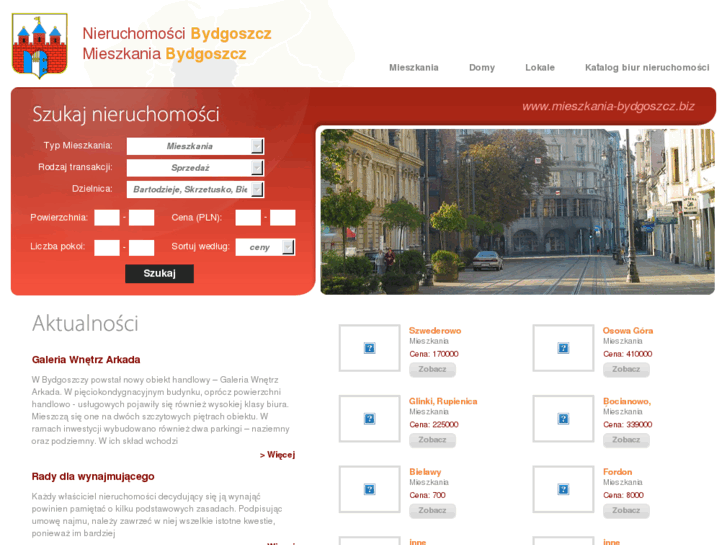The height and width of the screenshot is (545, 727).
Task: Open the Glinki, Rupienica listing title
Action: 443,401
